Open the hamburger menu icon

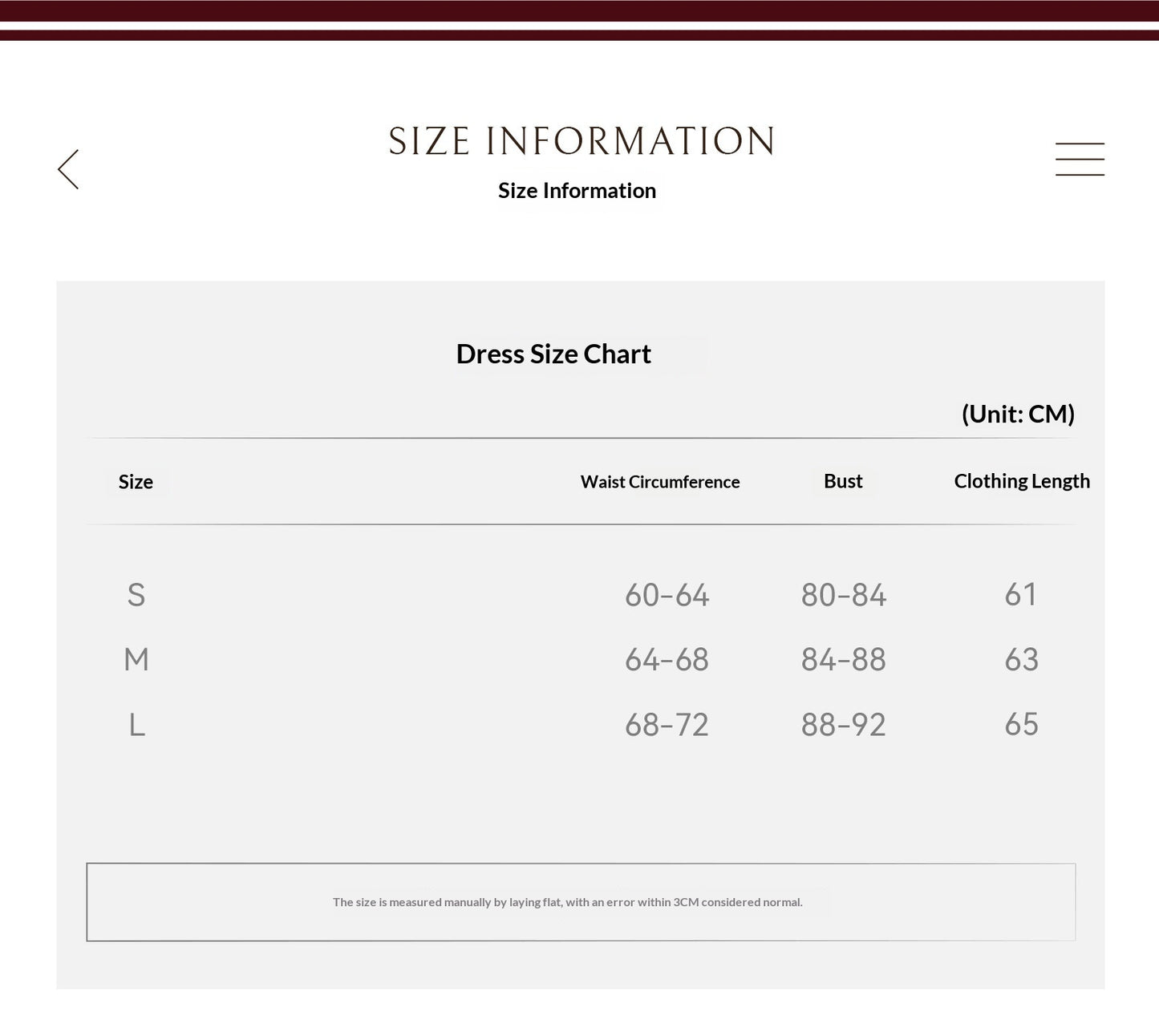tap(1080, 159)
